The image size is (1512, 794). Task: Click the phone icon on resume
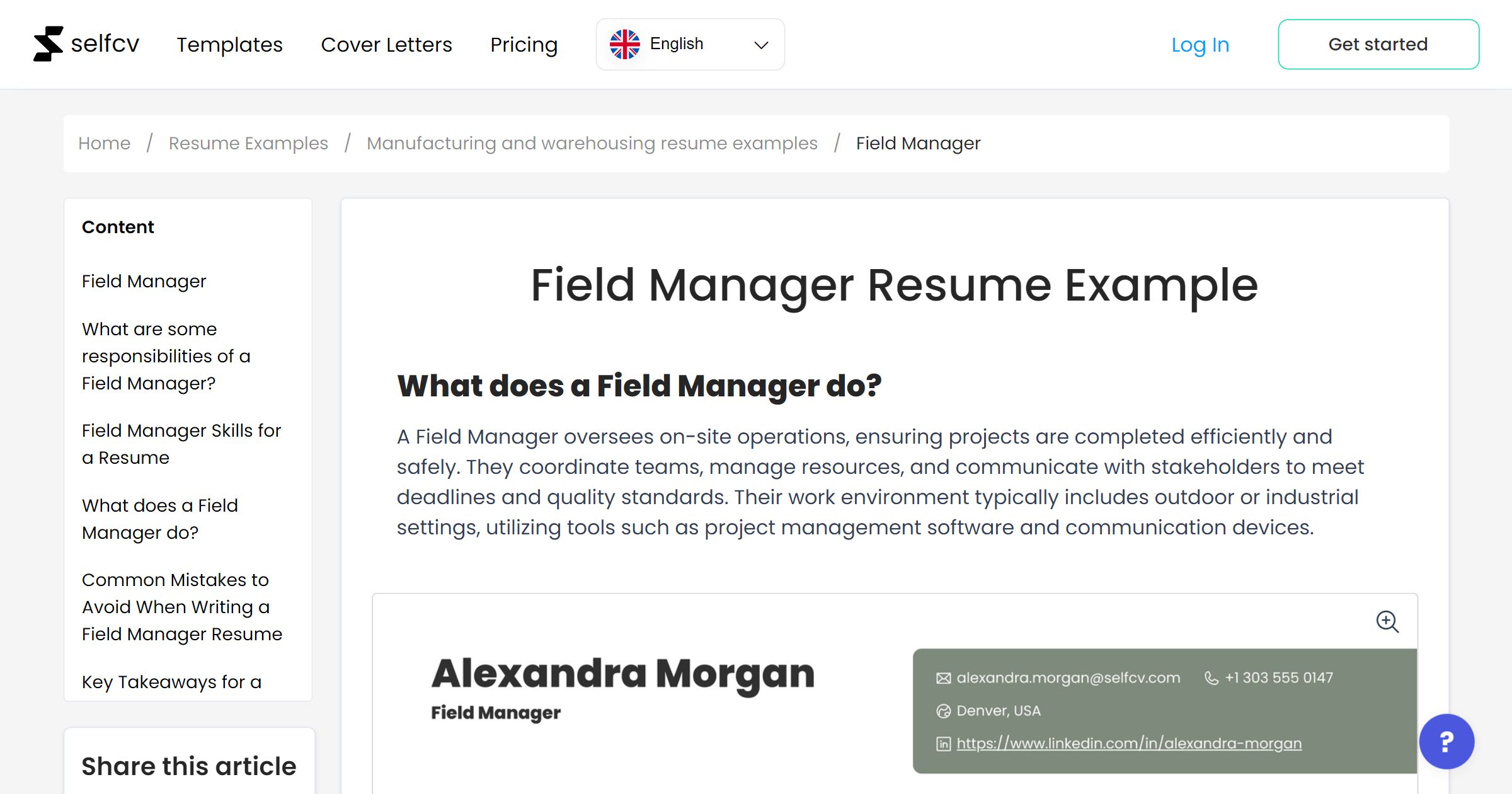(1211, 678)
